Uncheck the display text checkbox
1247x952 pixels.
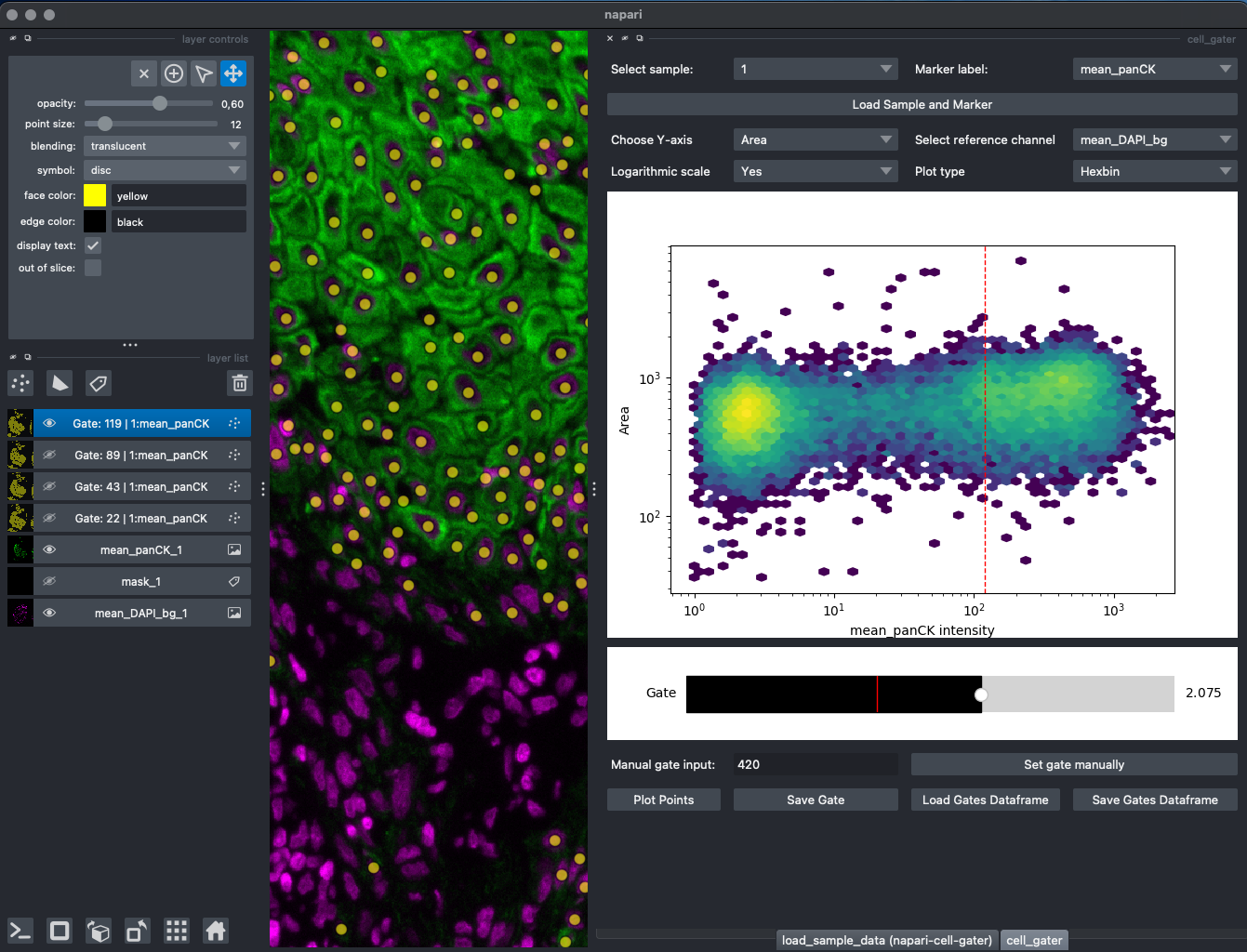(93, 245)
